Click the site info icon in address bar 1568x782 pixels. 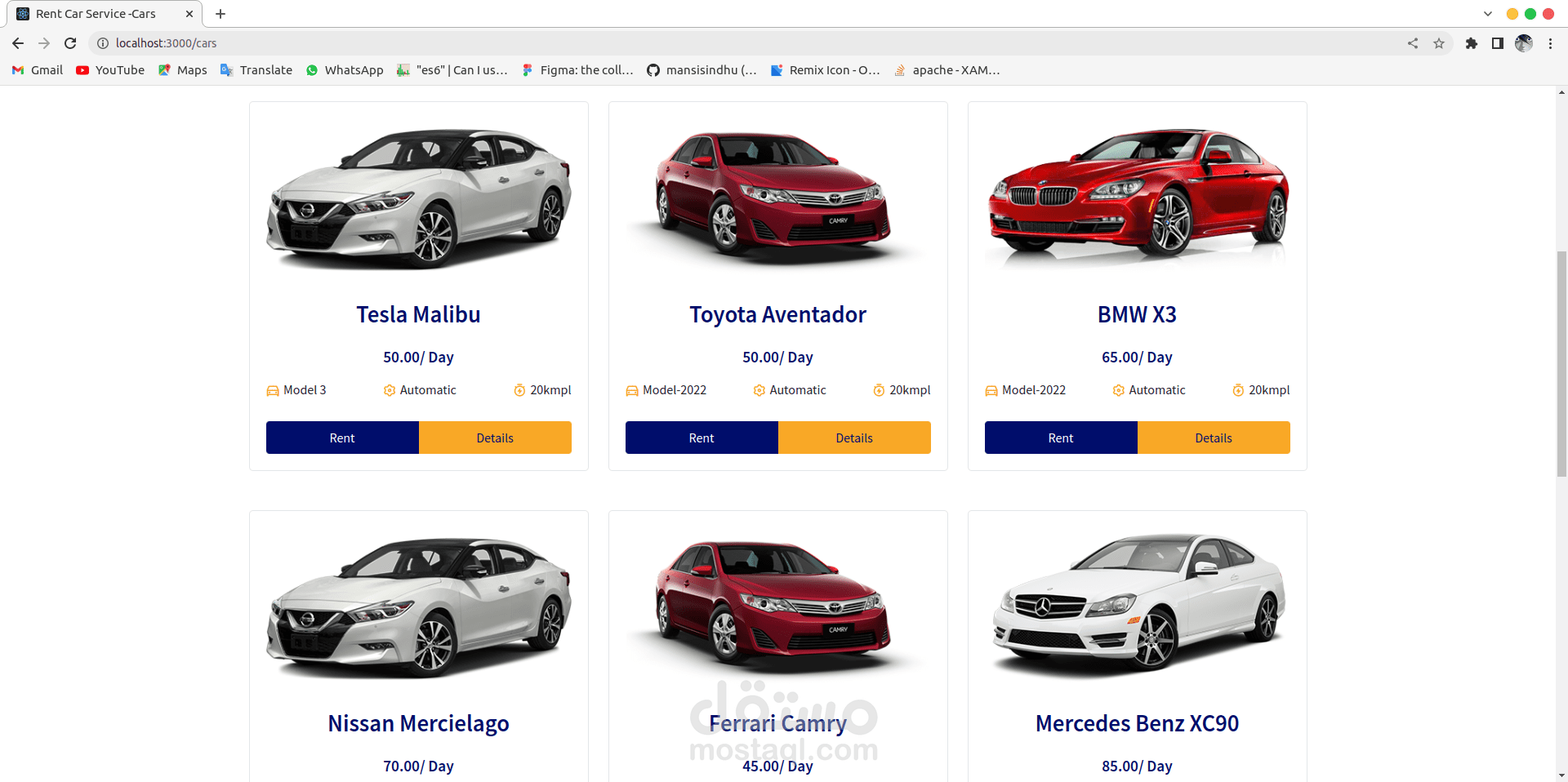tap(103, 43)
